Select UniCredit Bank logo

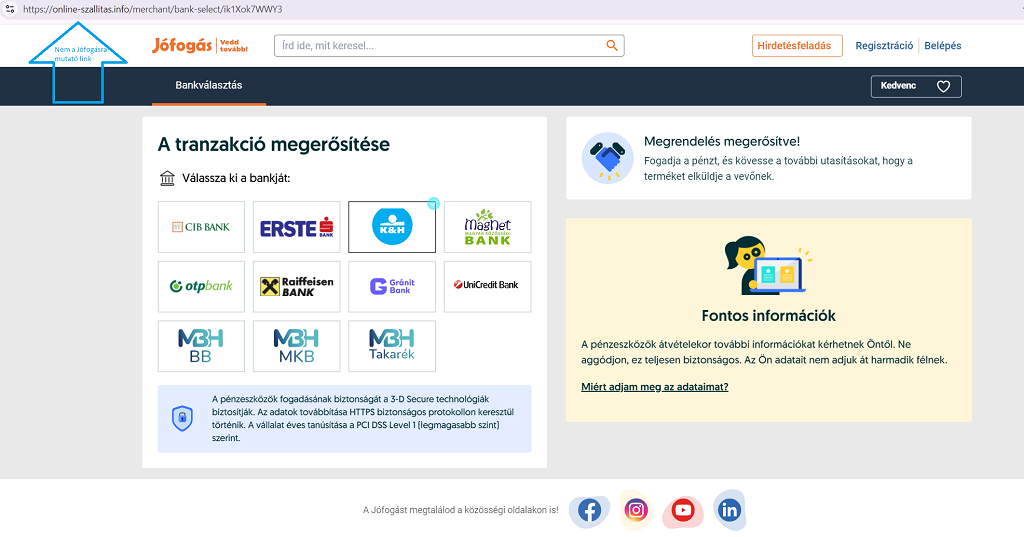tap(487, 286)
